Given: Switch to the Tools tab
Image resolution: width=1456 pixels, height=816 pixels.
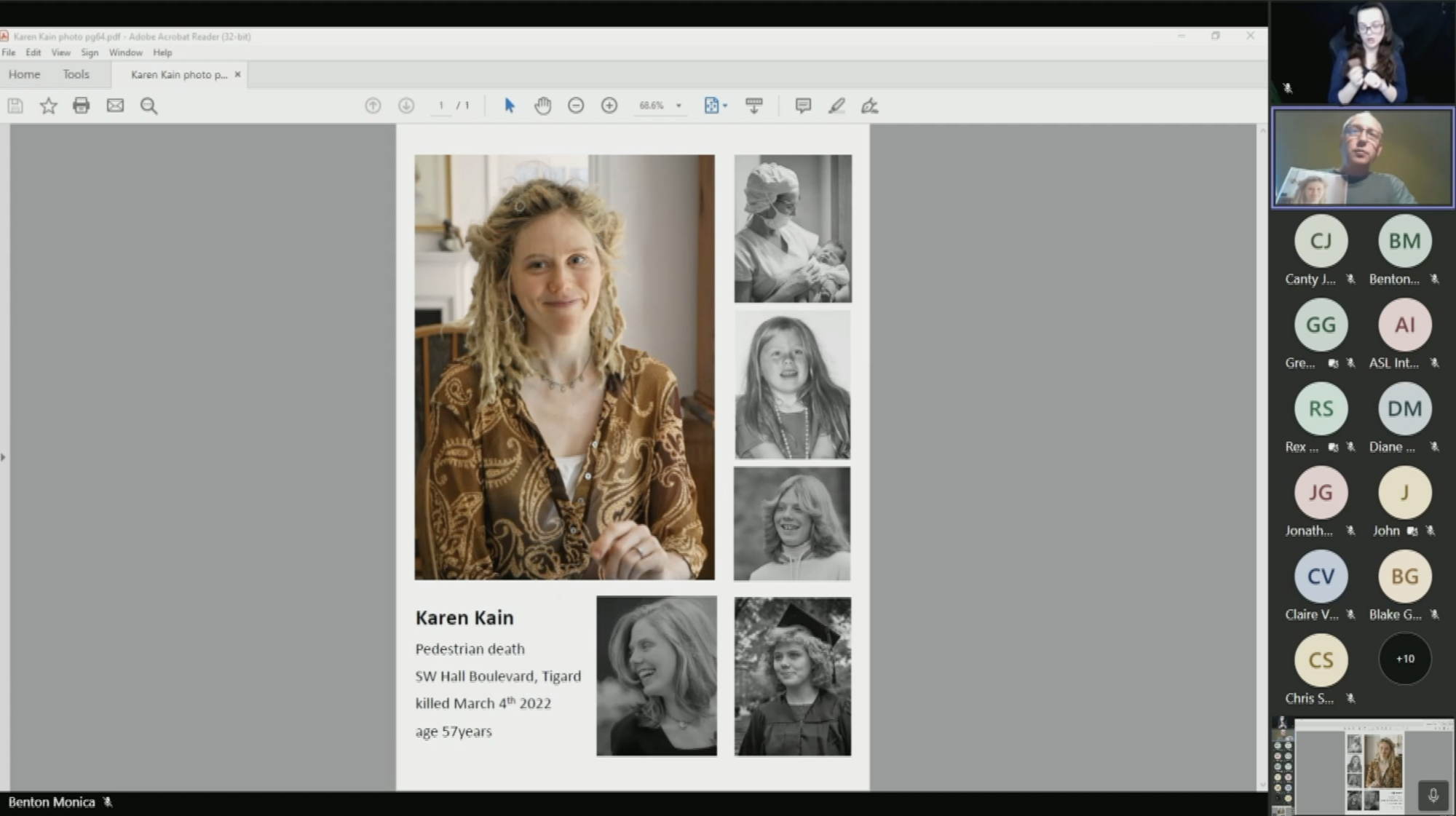Looking at the screenshot, I should [76, 74].
